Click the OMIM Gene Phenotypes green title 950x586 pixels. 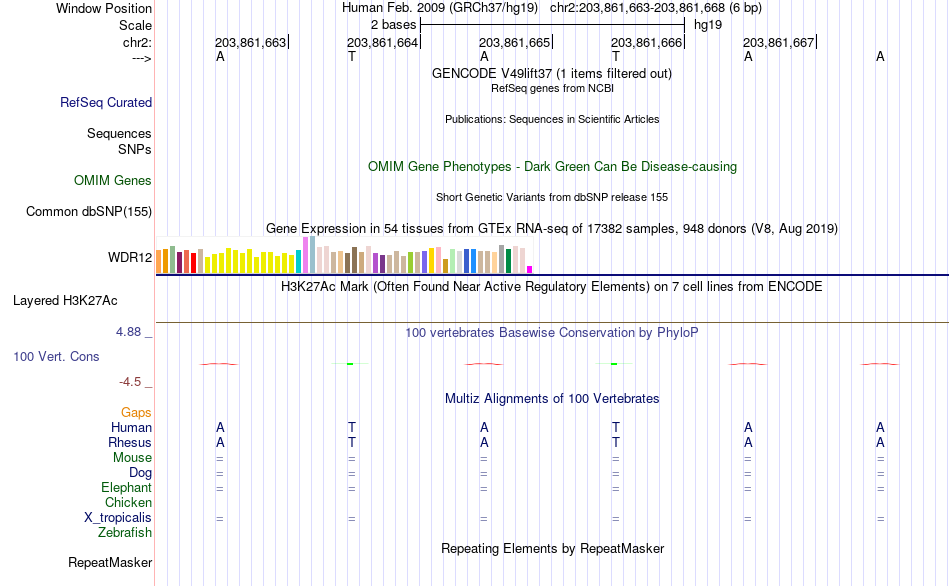click(552, 167)
